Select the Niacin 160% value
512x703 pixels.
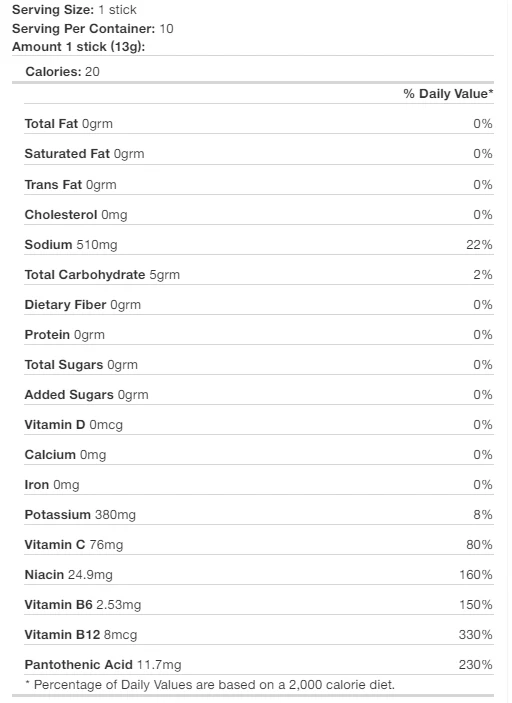476,574
